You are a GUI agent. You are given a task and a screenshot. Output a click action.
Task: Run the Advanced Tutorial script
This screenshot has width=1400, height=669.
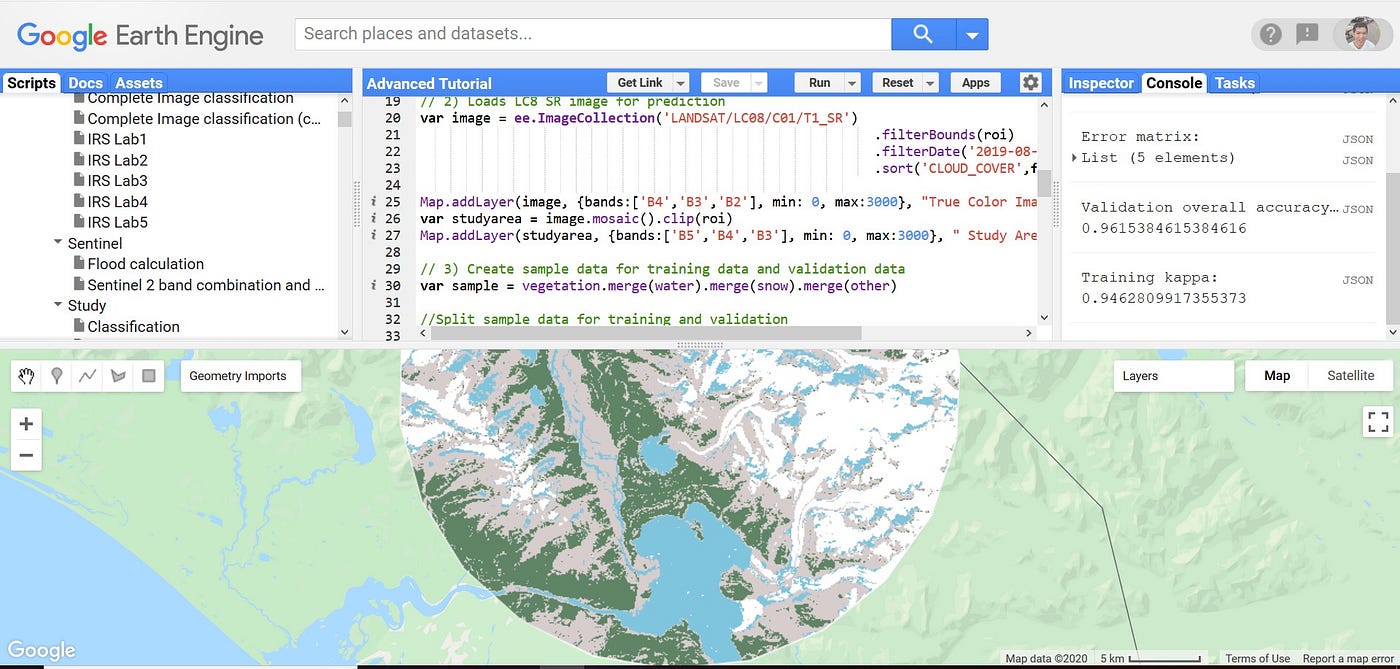[820, 82]
